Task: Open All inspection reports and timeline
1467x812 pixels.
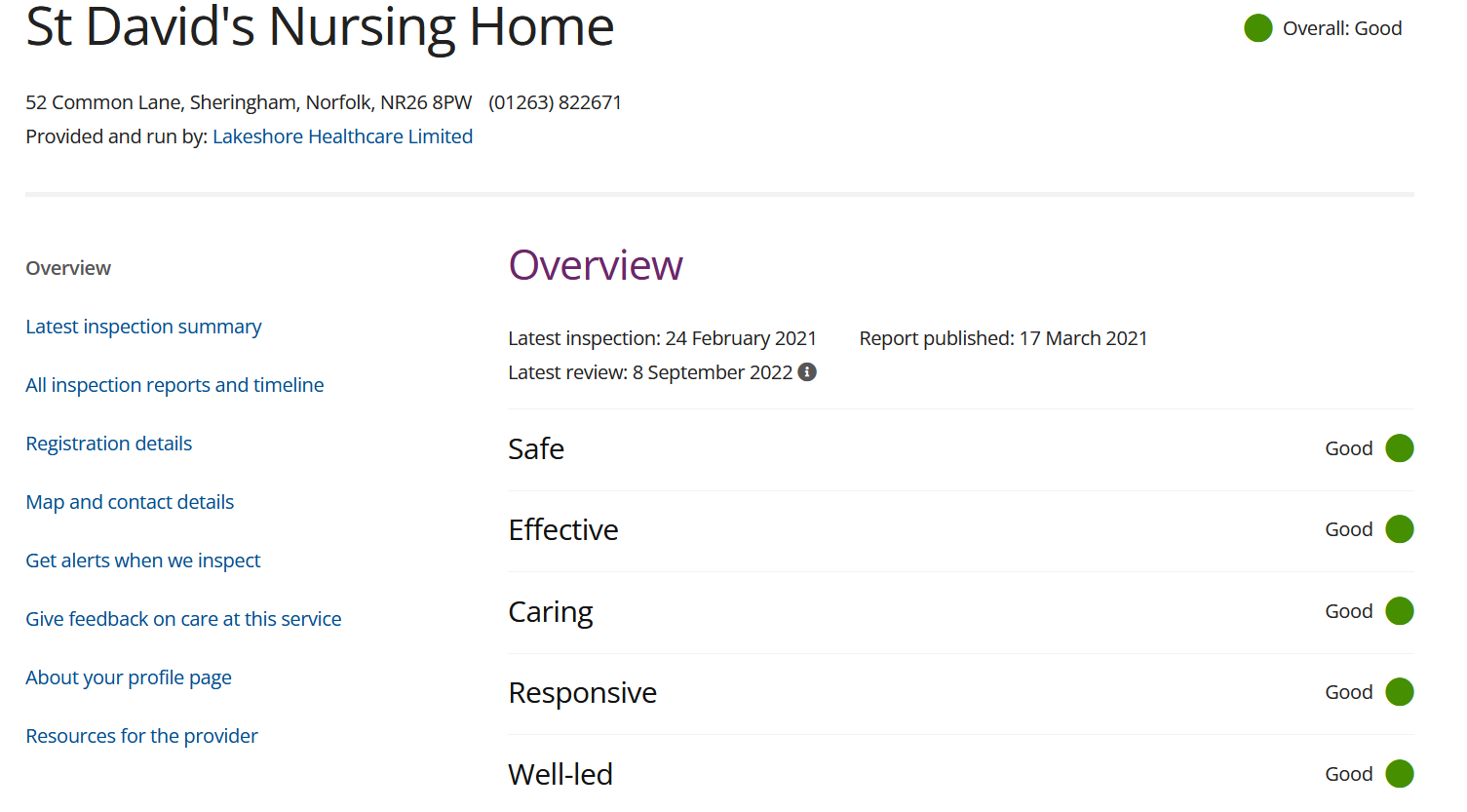Action: click(174, 385)
